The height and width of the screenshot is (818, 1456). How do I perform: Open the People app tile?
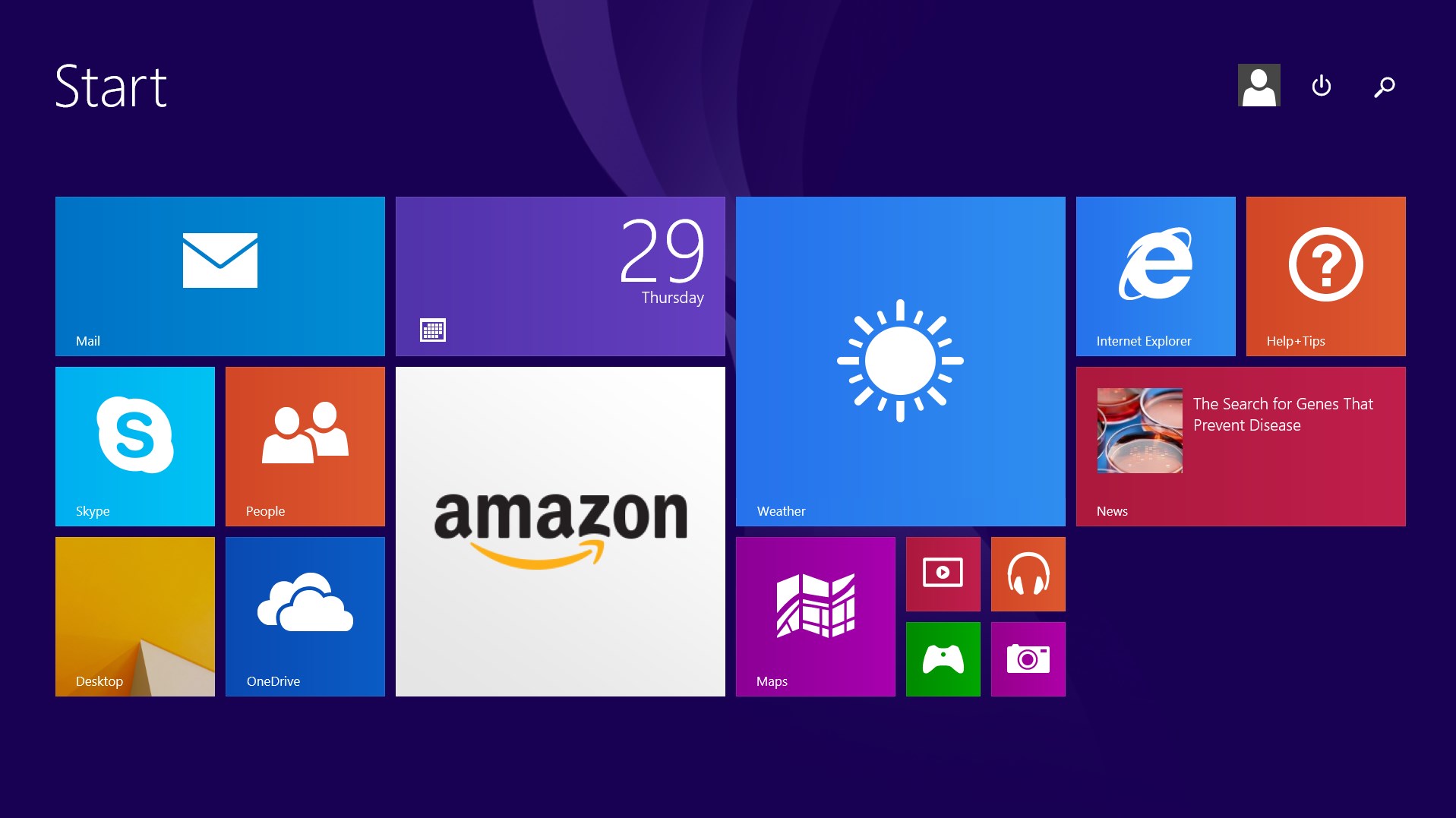point(305,447)
